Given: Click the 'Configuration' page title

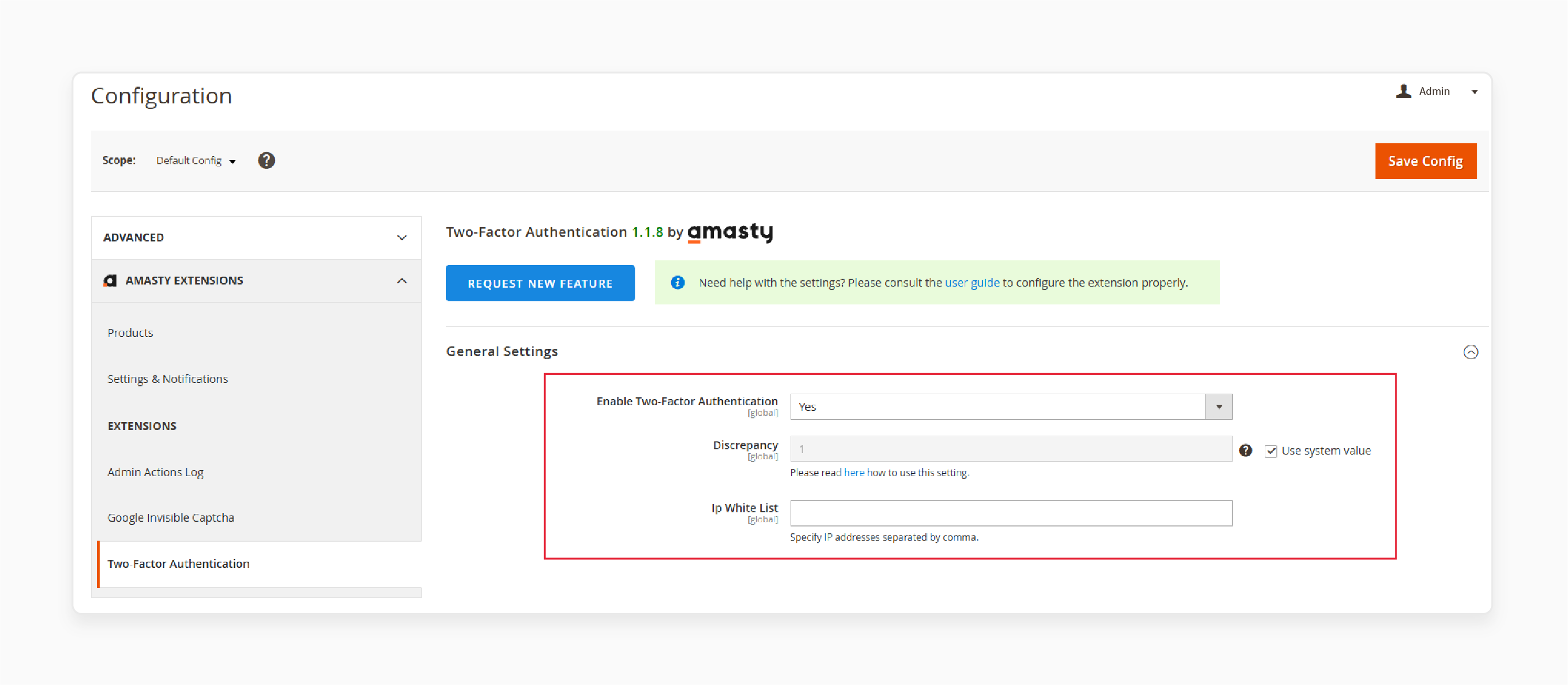Looking at the screenshot, I should 161,96.
